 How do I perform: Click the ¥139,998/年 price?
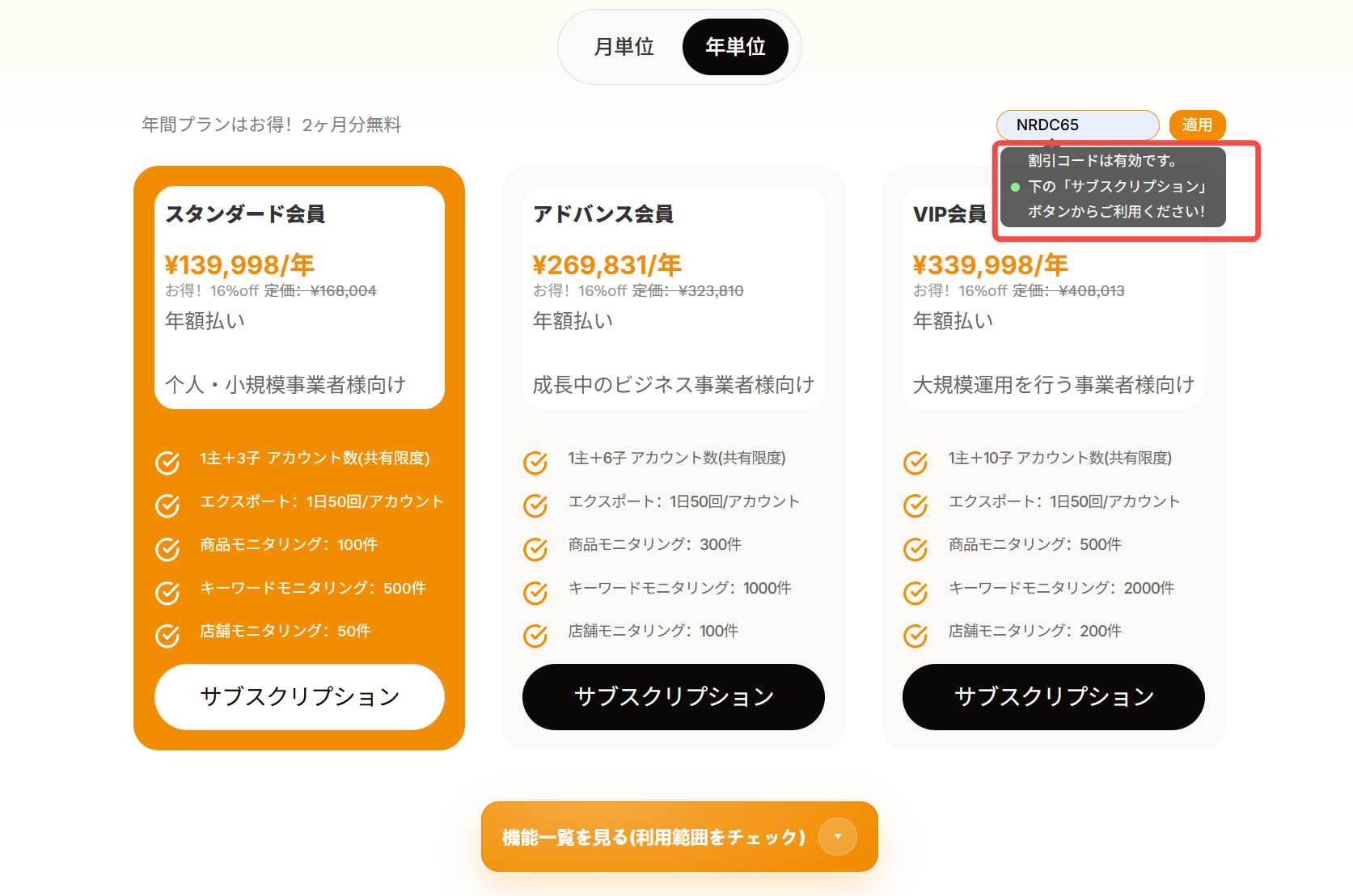coord(239,264)
